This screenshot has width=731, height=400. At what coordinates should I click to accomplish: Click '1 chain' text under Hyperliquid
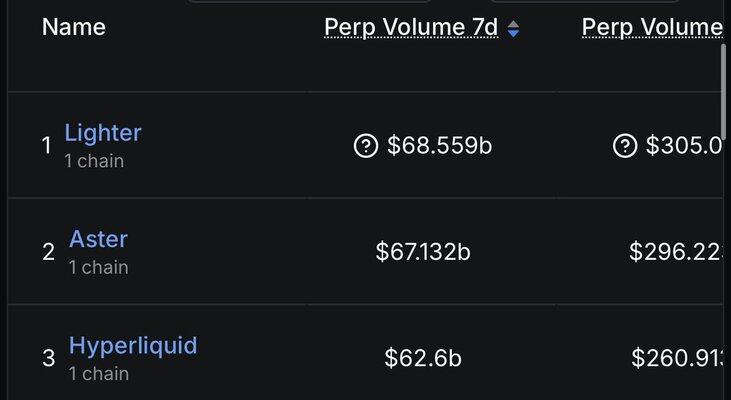click(98, 373)
